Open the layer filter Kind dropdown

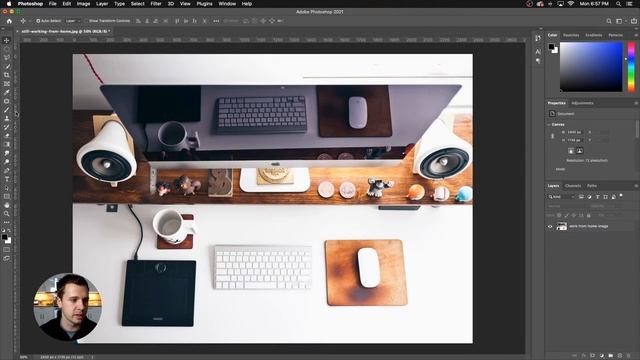point(561,197)
